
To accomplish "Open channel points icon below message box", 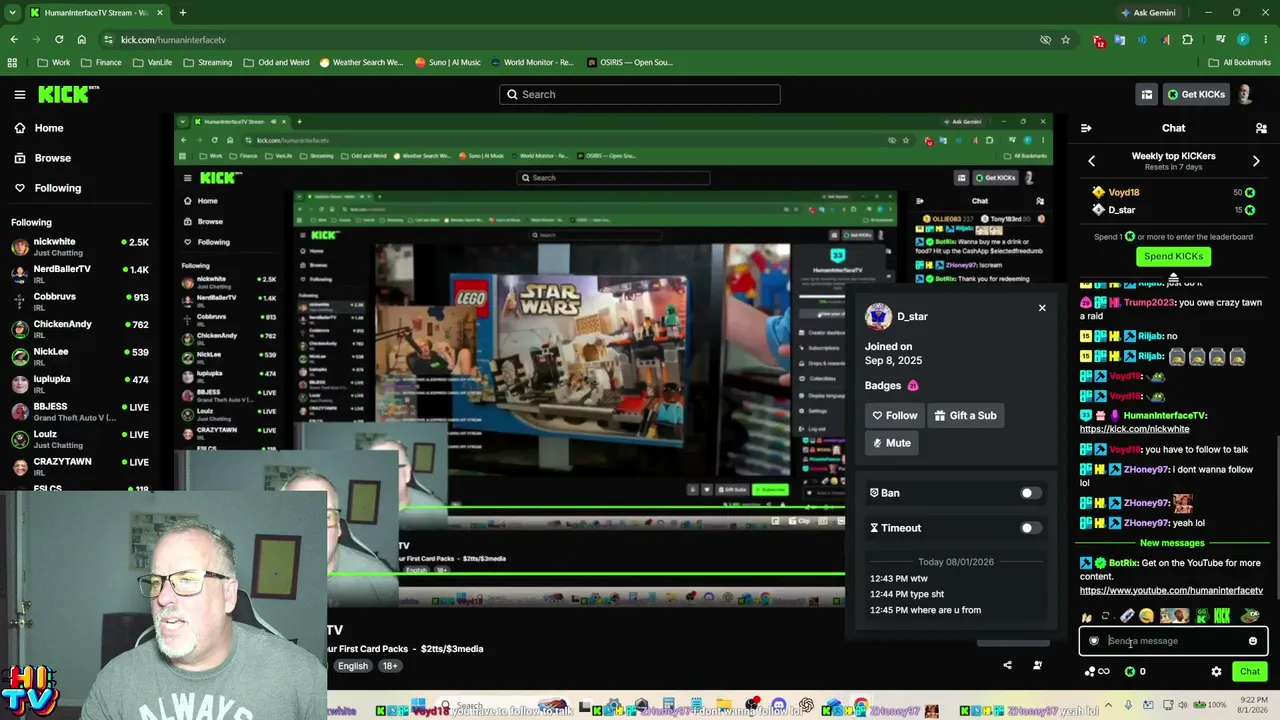I will click(x=1096, y=672).
